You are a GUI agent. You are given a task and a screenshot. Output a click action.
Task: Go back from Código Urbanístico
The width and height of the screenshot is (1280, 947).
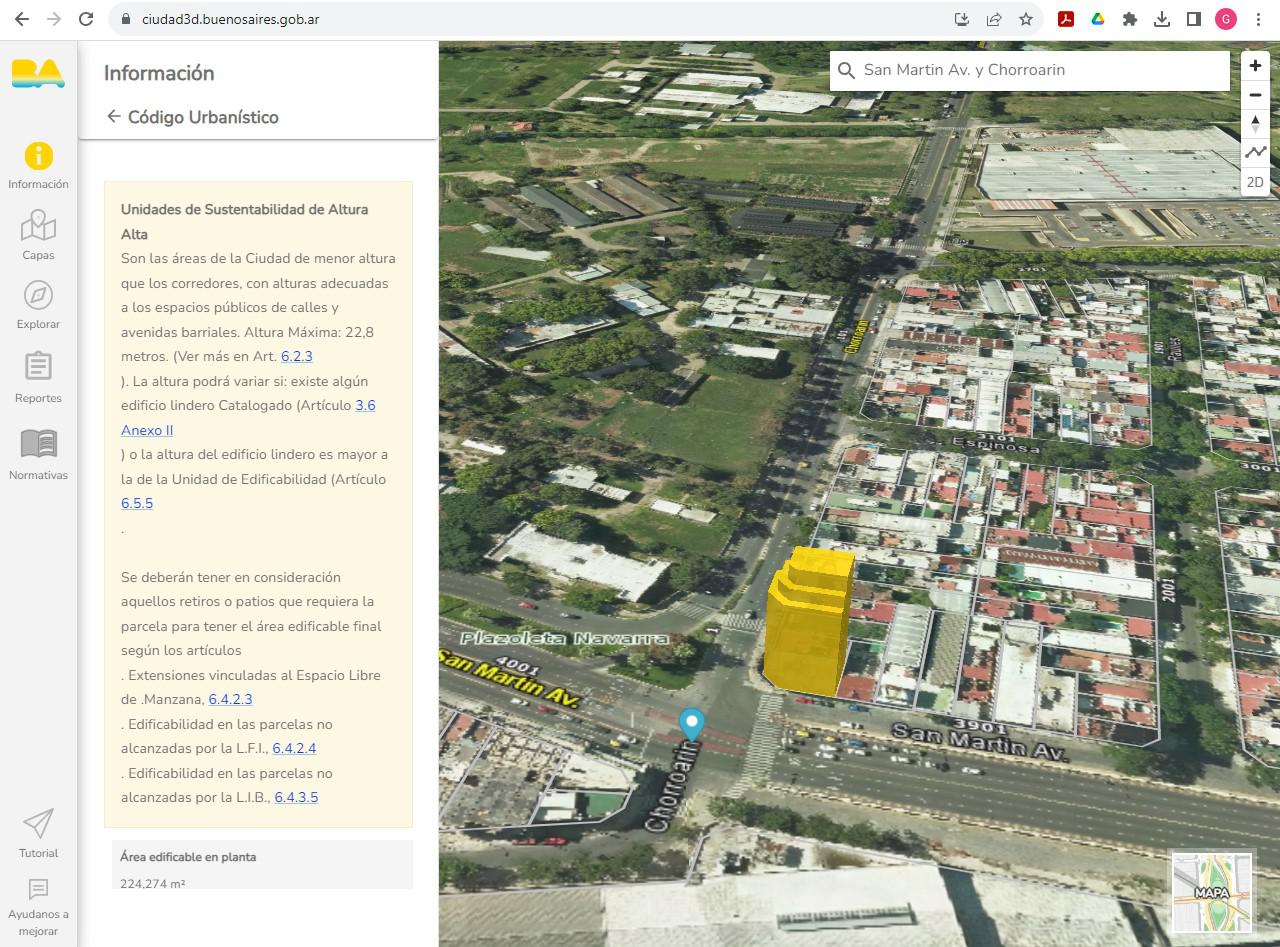pos(113,117)
